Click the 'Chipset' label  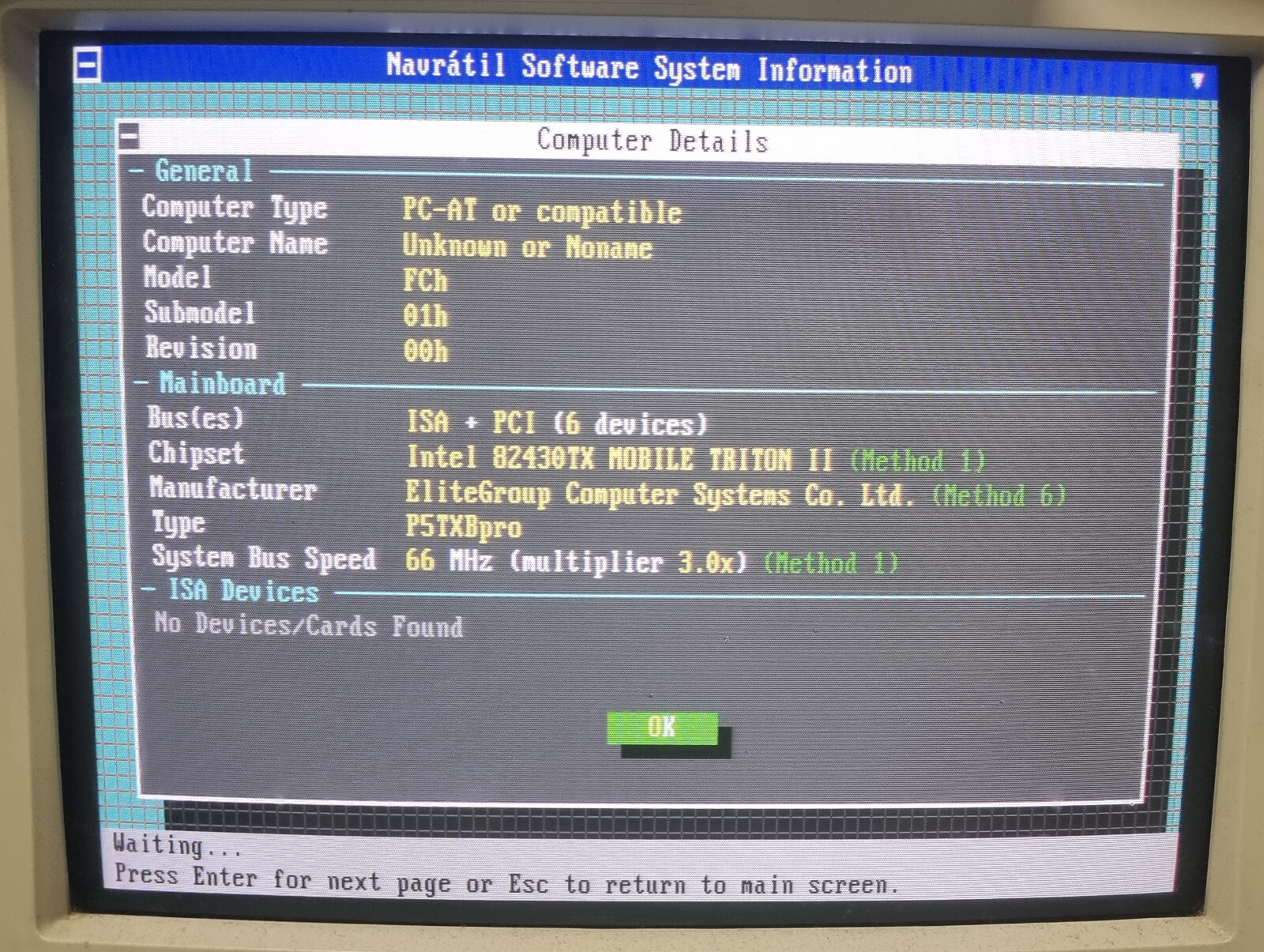coord(196,453)
